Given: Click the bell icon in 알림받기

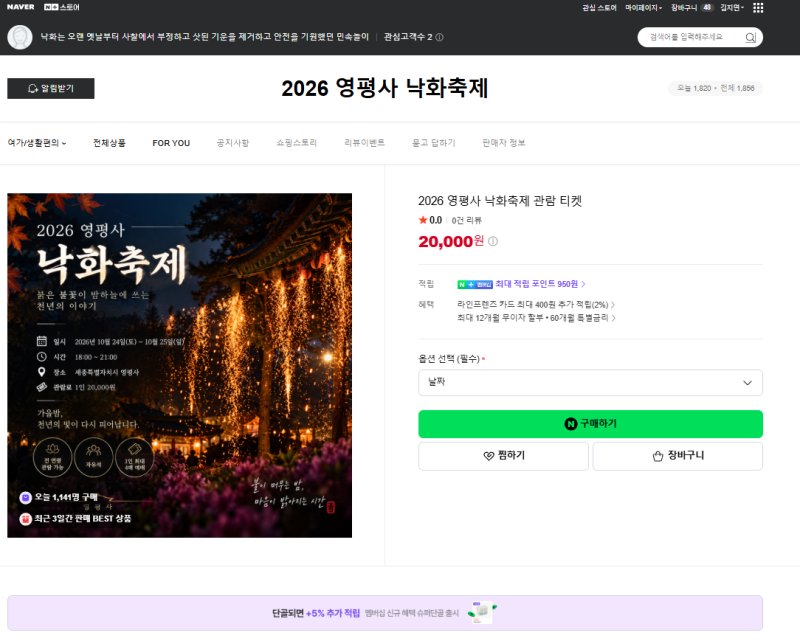Looking at the screenshot, I should tap(33, 88).
